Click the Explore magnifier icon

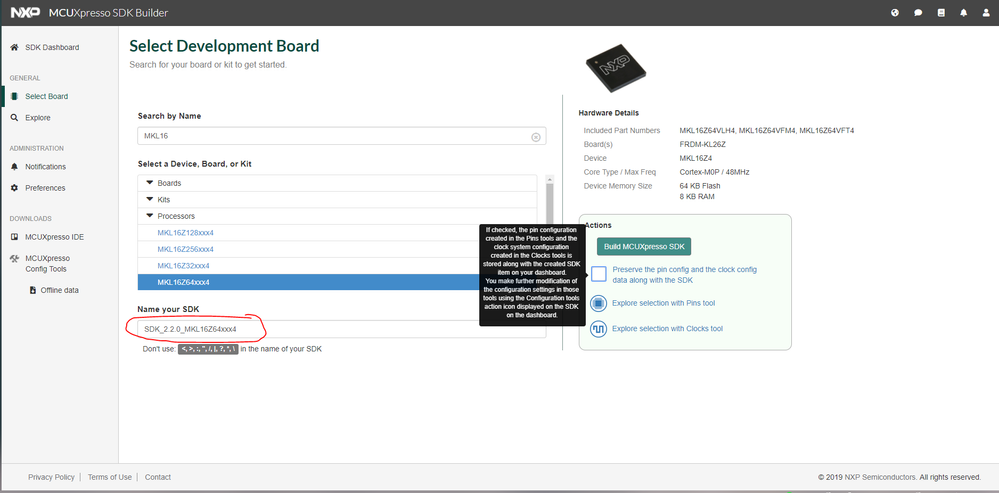point(14,118)
